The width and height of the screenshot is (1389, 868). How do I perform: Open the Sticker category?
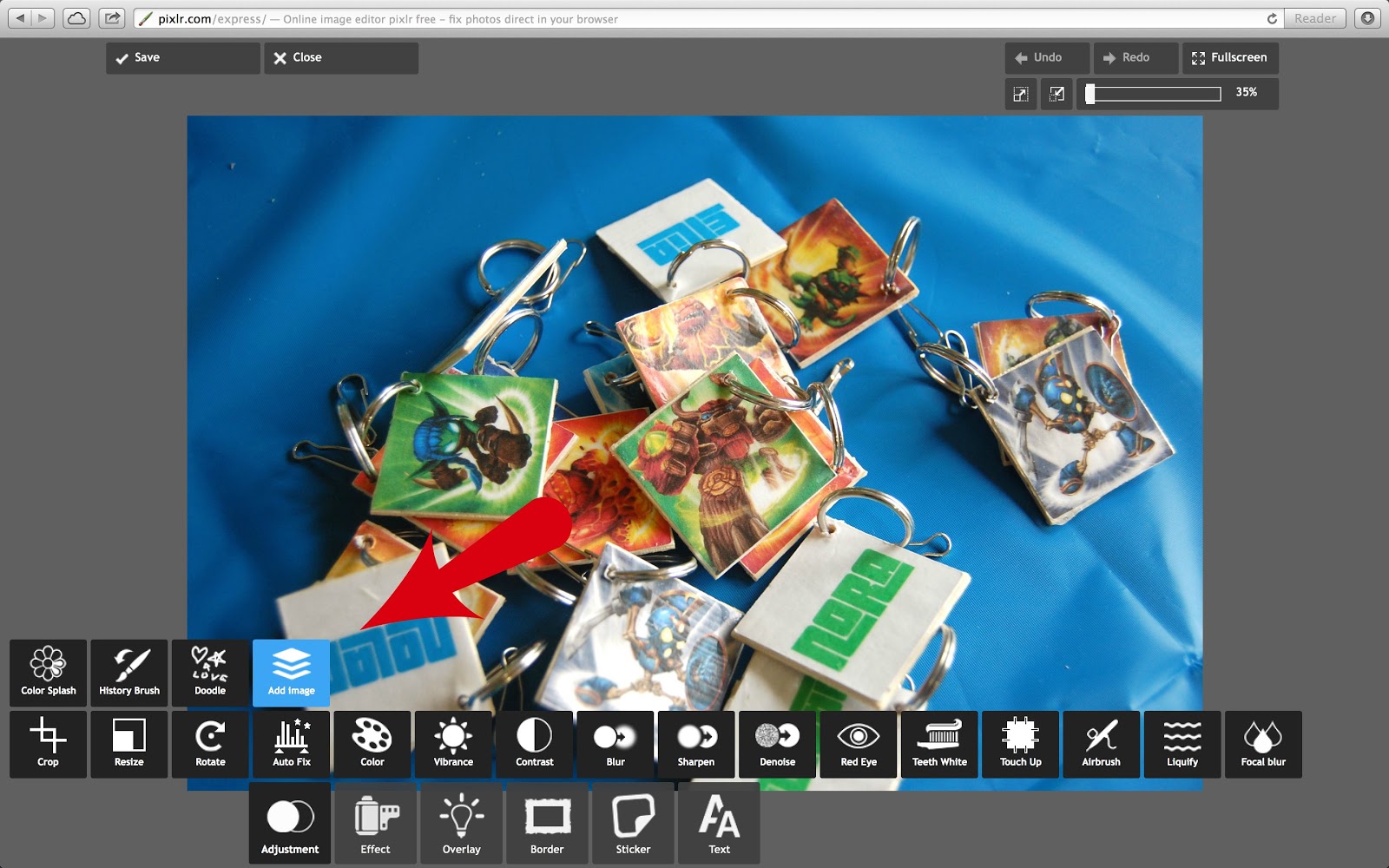click(x=633, y=823)
